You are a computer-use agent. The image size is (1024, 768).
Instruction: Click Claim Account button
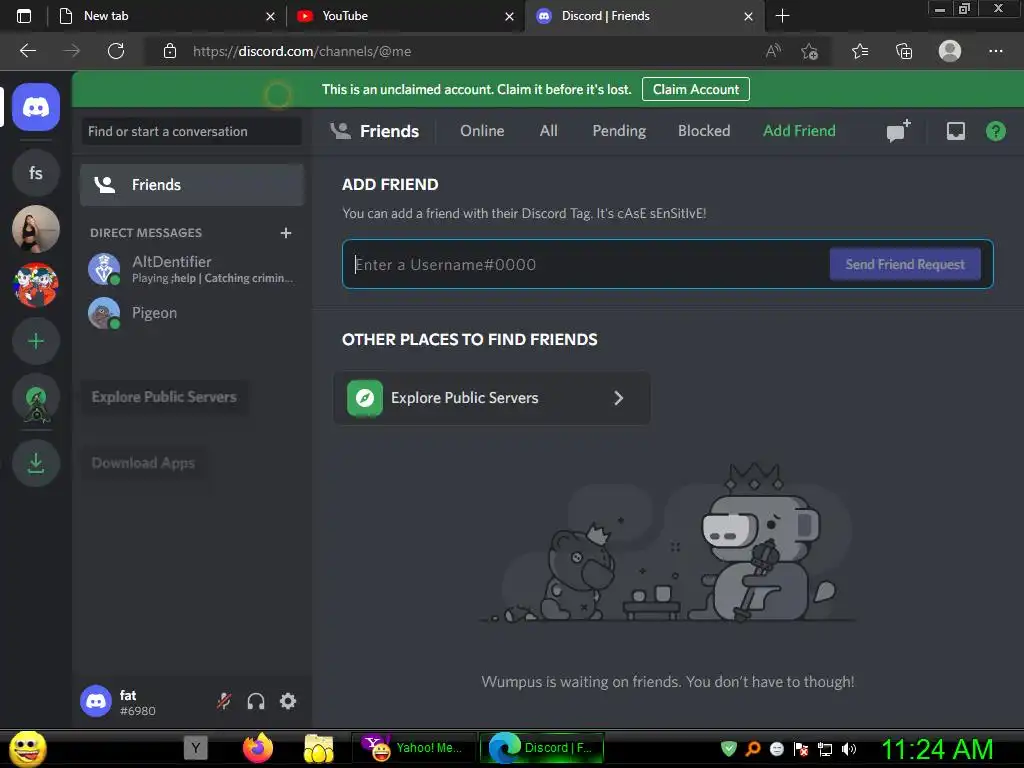[x=696, y=89]
